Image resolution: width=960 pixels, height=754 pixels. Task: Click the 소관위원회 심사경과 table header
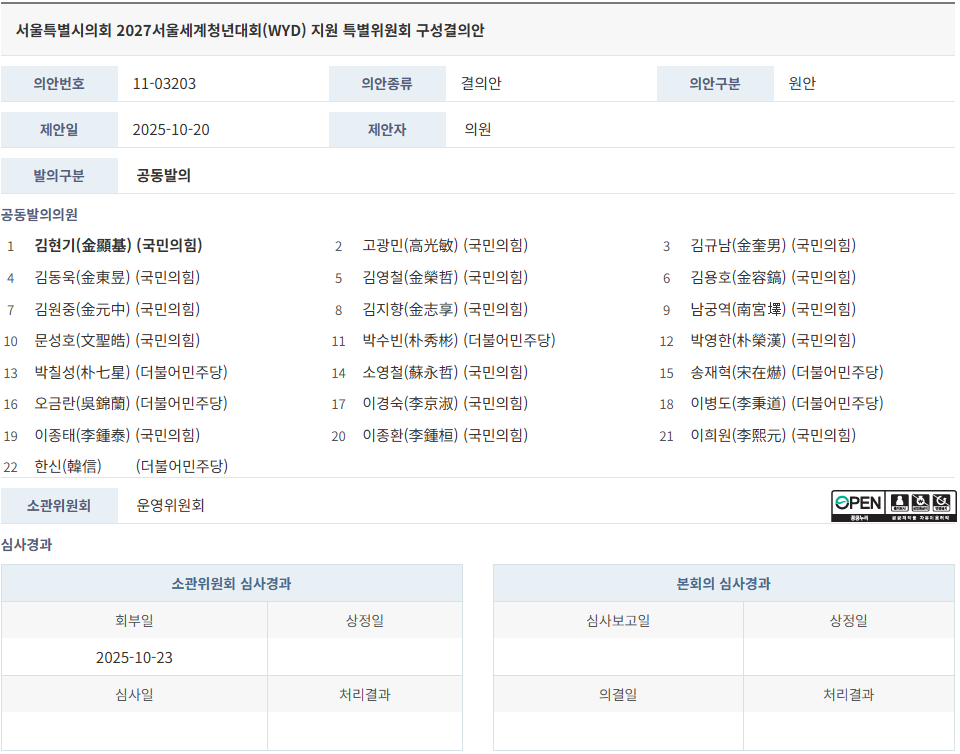[232, 583]
